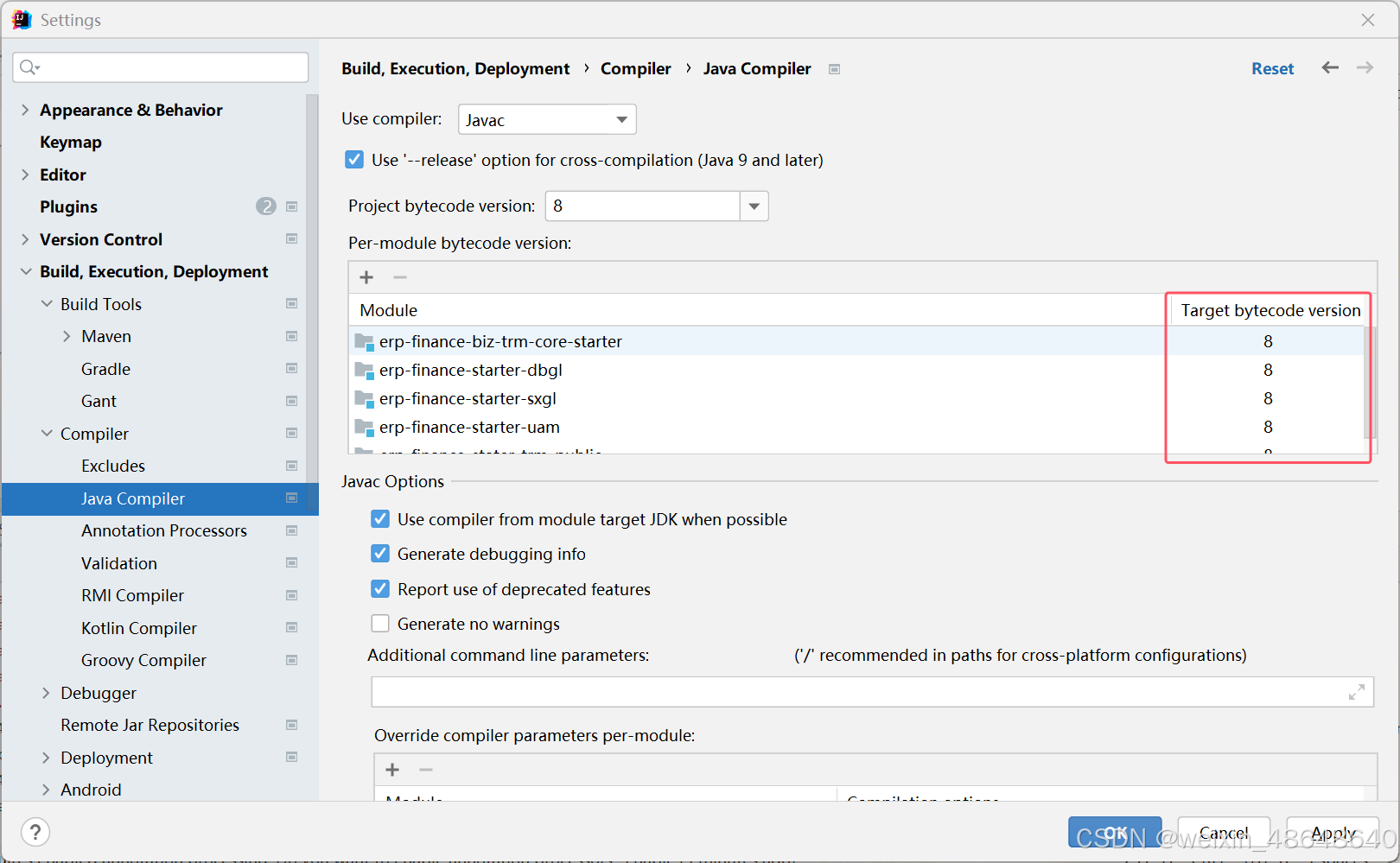Click Compiler in the breadcrumb path
This screenshot has height=863, width=1400.
click(x=636, y=68)
